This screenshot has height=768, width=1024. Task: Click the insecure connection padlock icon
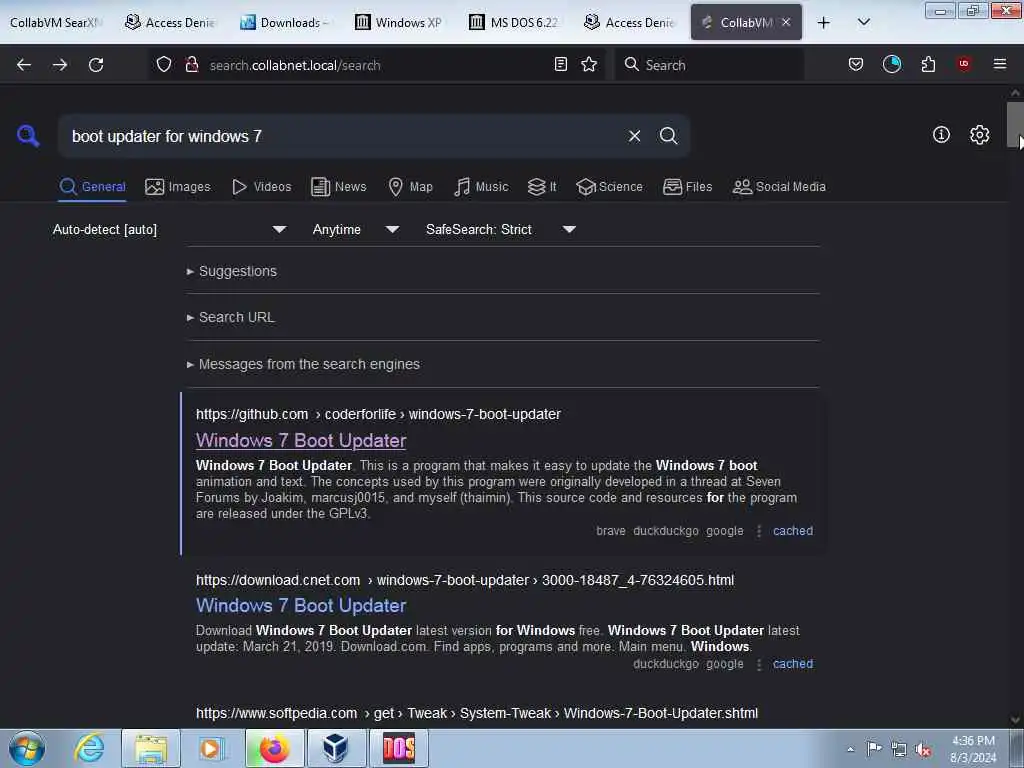191,64
